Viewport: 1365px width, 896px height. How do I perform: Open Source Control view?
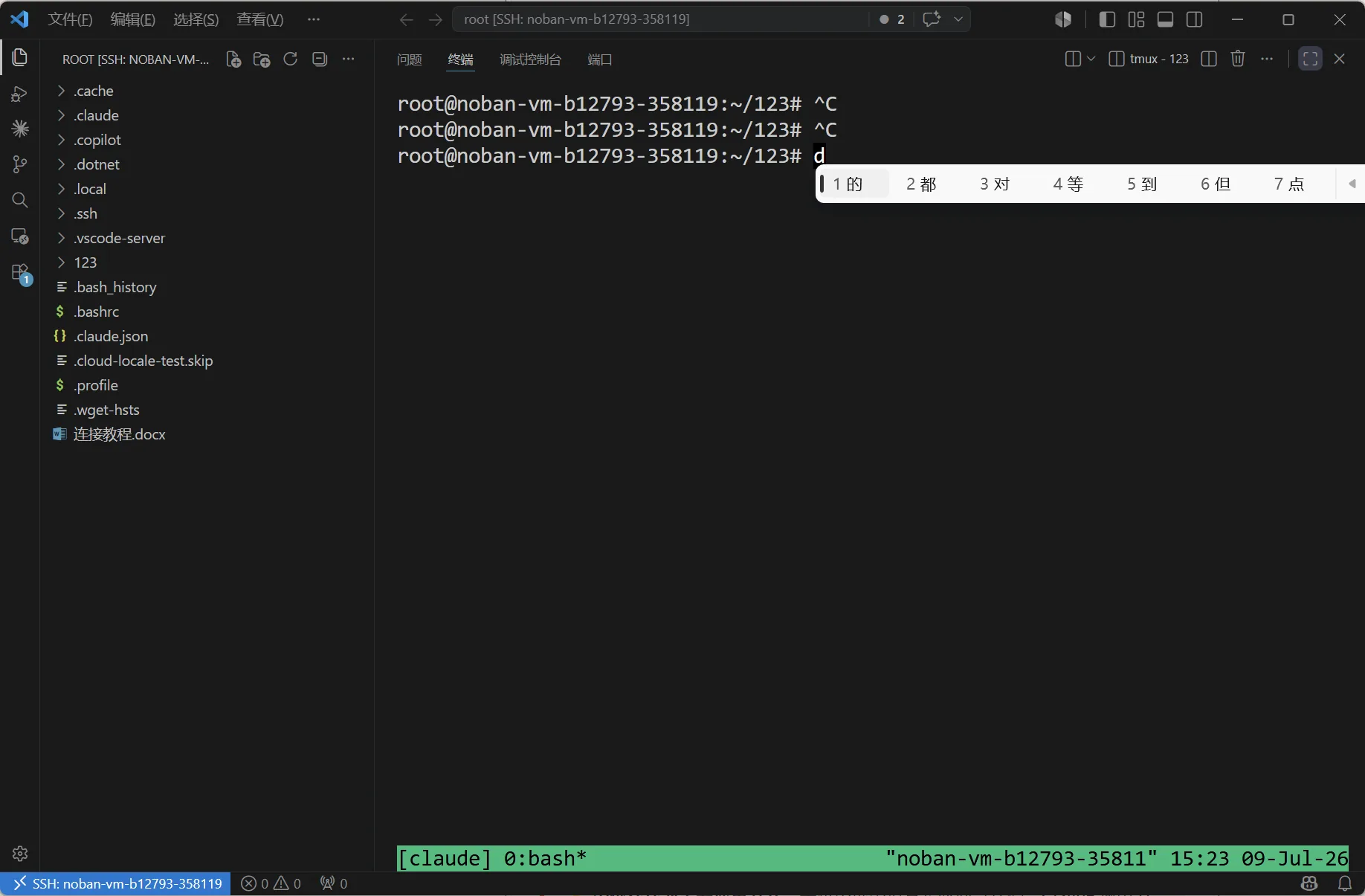point(20,164)
